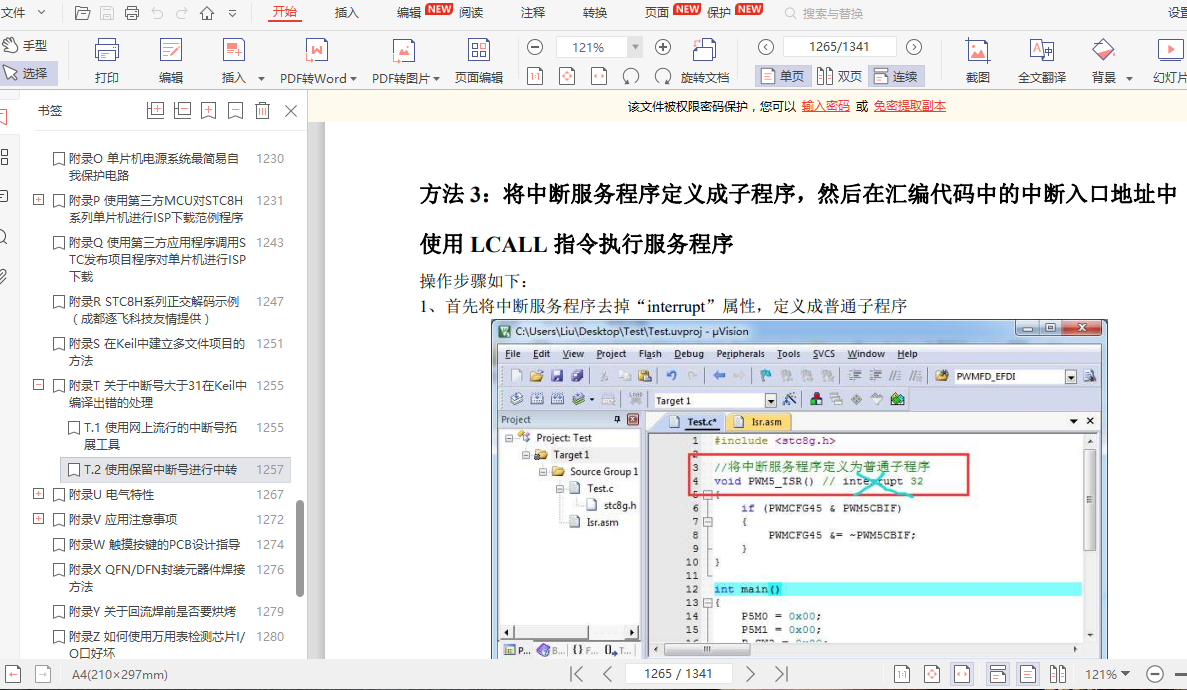Image resolution: width=1187 pixels, height=690 pixels.
Task: Switch to the 转换 ribbon tab
Action: [595, 13]
